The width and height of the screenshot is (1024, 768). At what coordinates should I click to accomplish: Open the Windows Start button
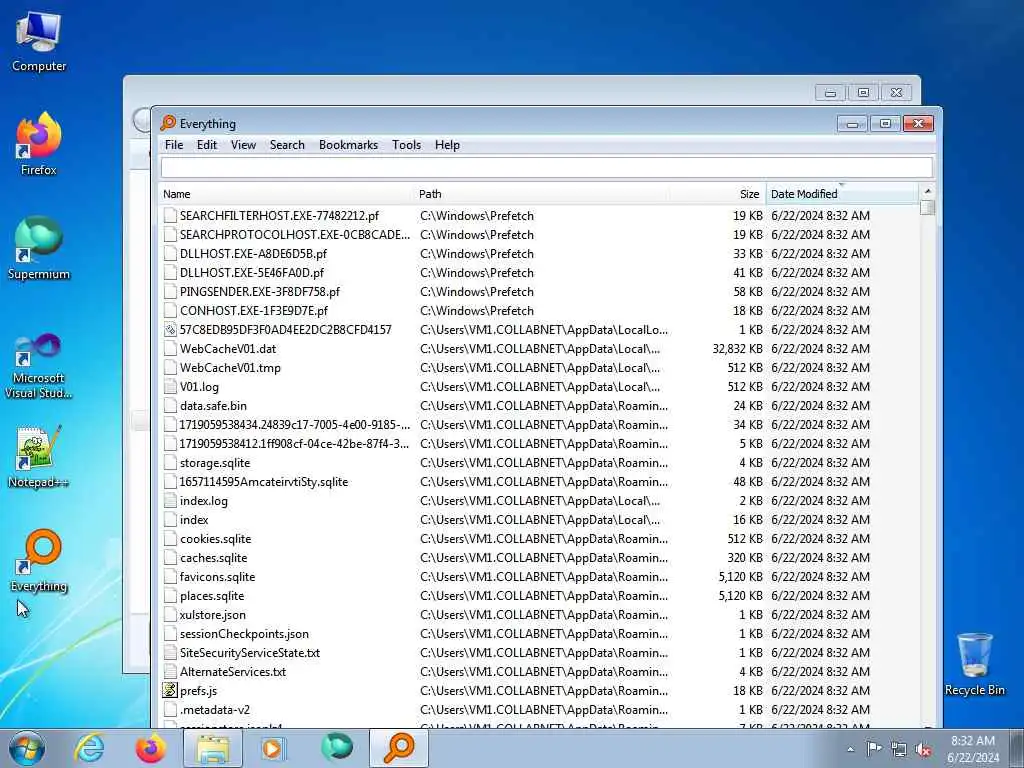pyautogui.click(x=27, y=748)
